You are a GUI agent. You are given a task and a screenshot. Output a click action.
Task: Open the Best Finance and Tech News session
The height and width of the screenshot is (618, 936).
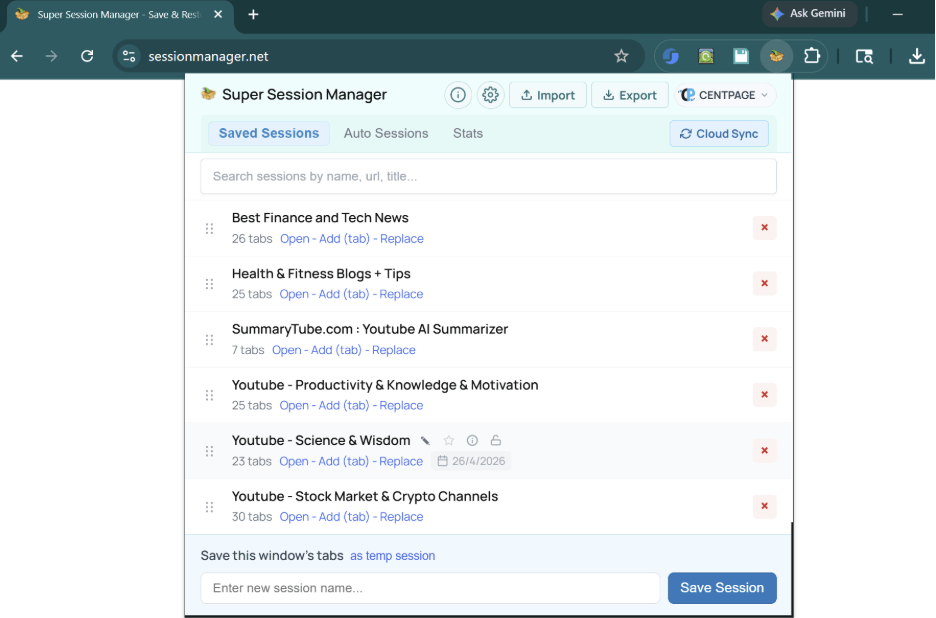click(294, 239)
